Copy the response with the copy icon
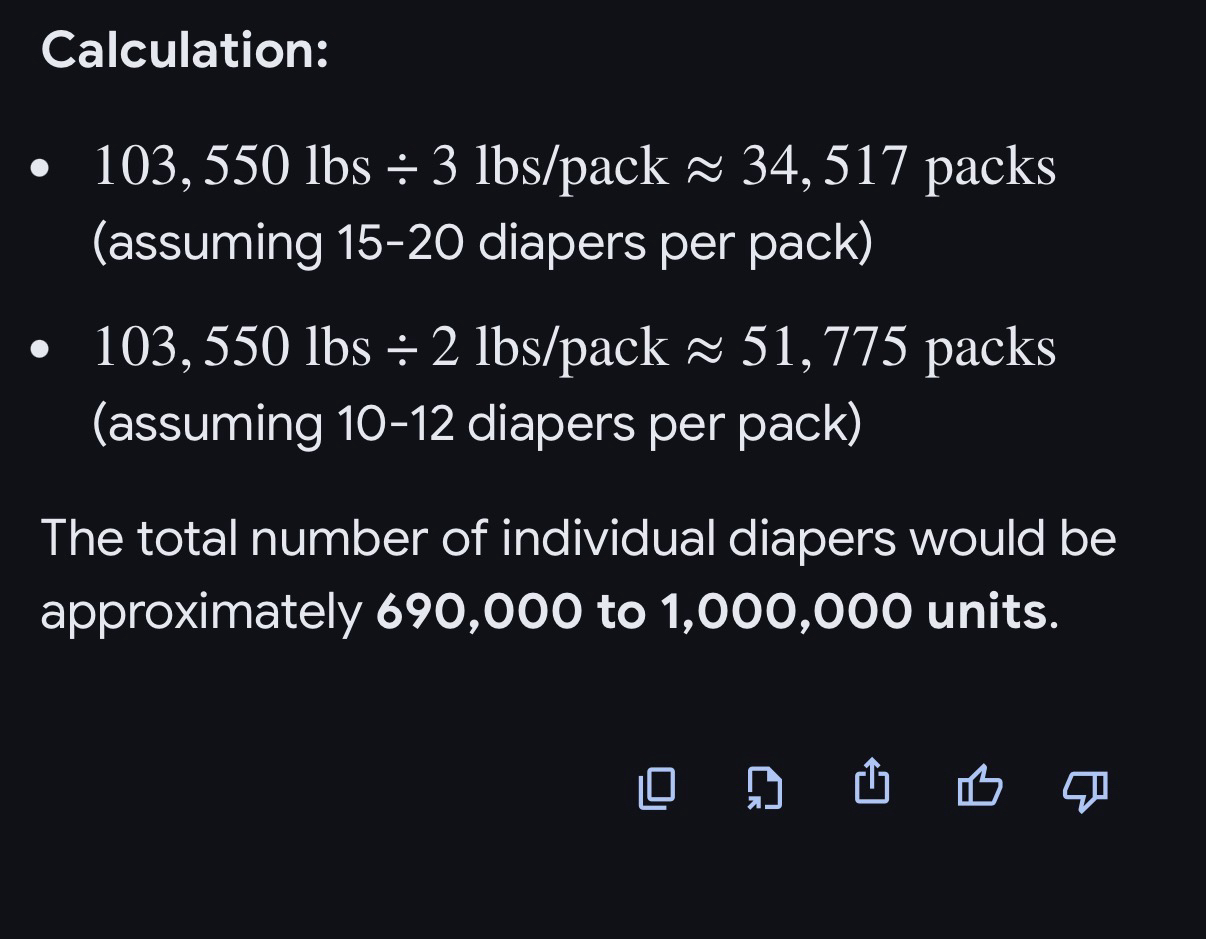Viewport: 1206px width, 939px height. coord(657,788)
